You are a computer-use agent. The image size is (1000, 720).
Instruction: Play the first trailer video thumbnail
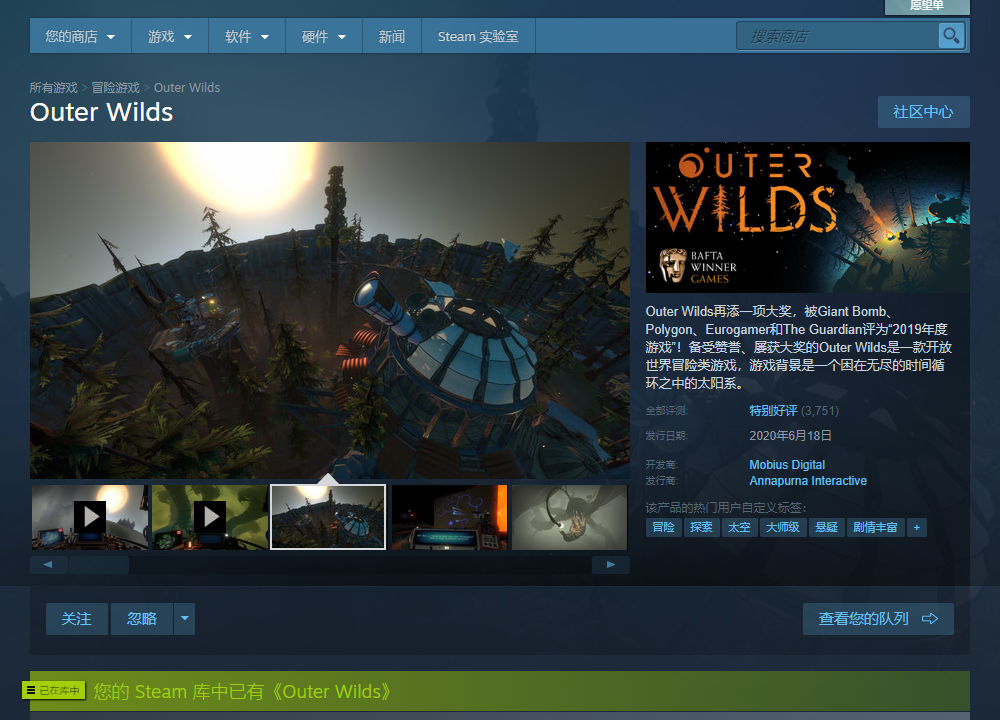coord(90,517)
